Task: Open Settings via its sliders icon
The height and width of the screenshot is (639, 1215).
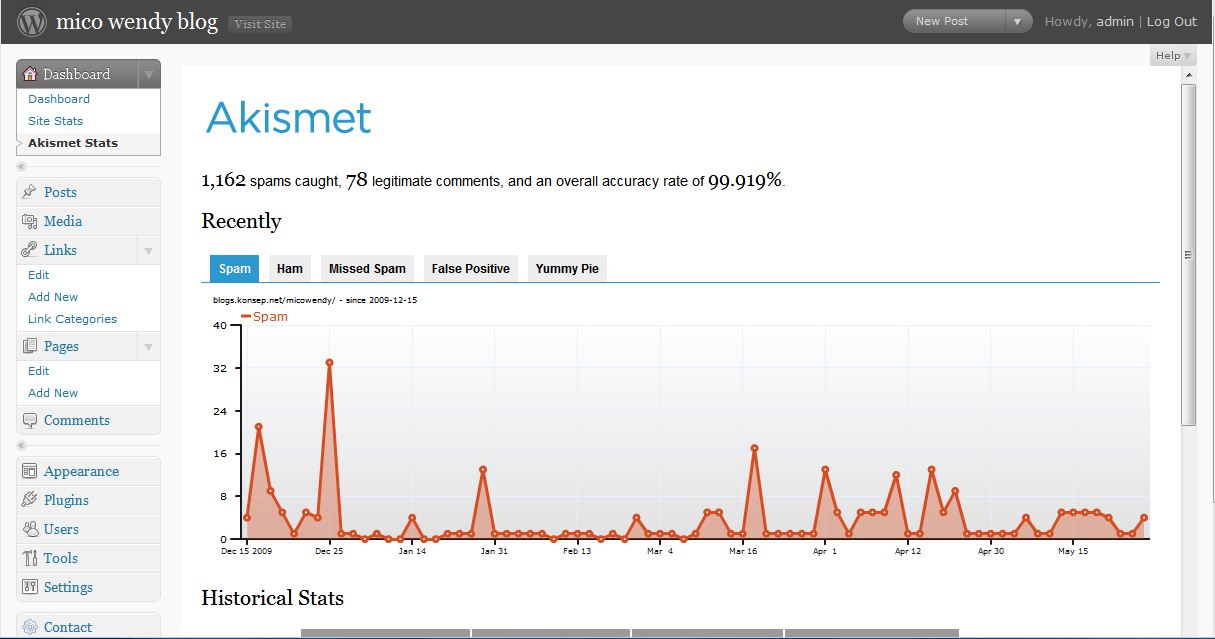Action: pos(29,587)
